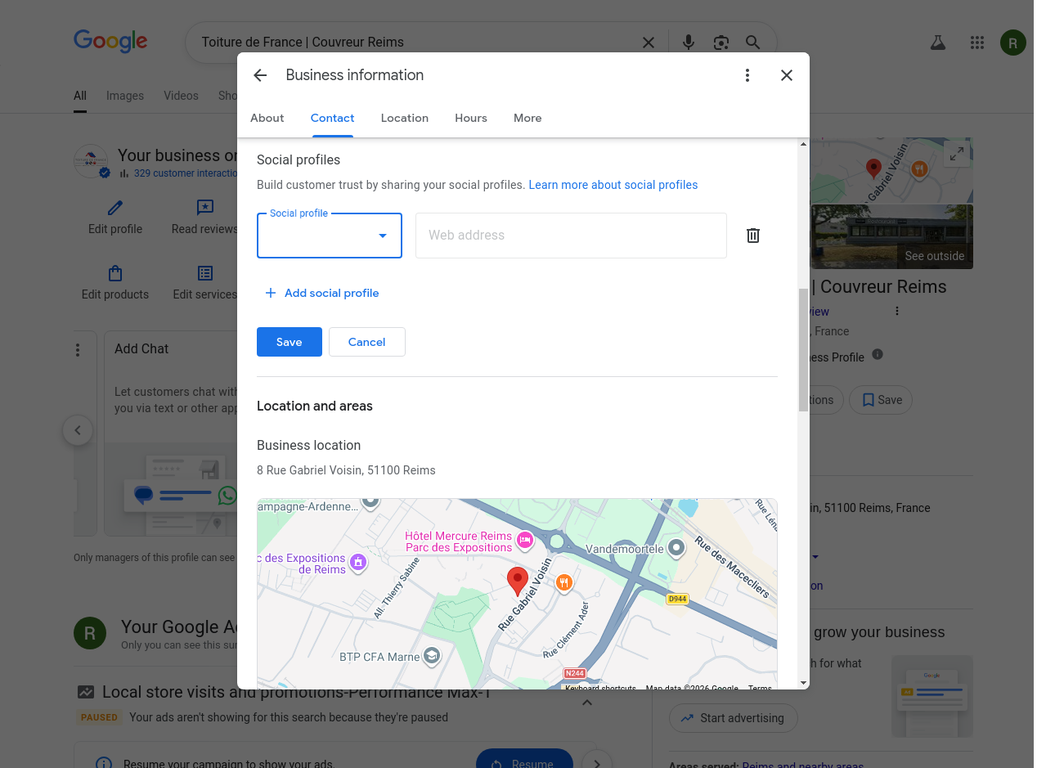This screenshot has height=768, width=1046.
Task: Open the Google apps grid
Action: click(977, 42)
